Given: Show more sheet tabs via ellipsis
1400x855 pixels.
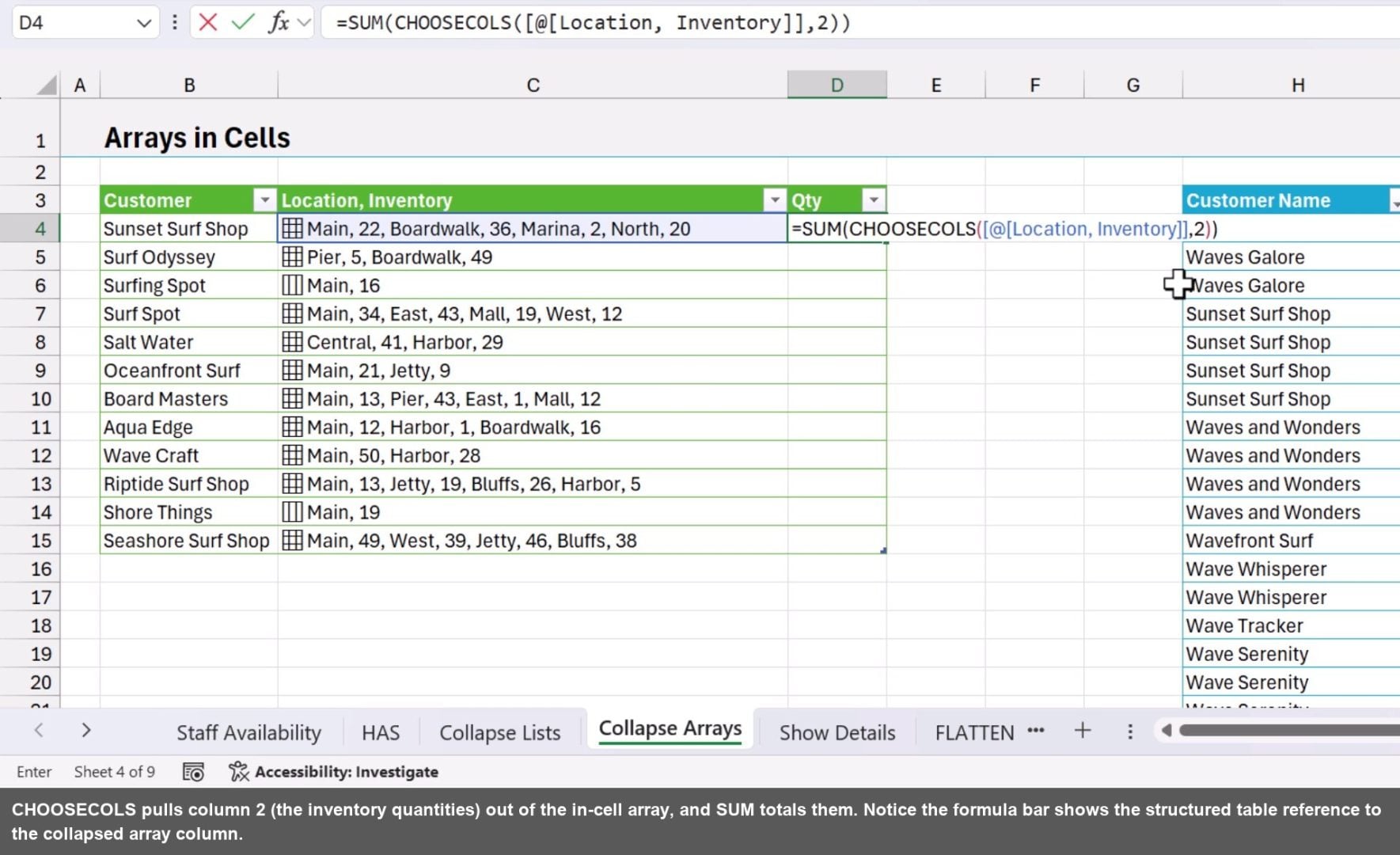Looking at the screenshot, I should coord(1036,730).
